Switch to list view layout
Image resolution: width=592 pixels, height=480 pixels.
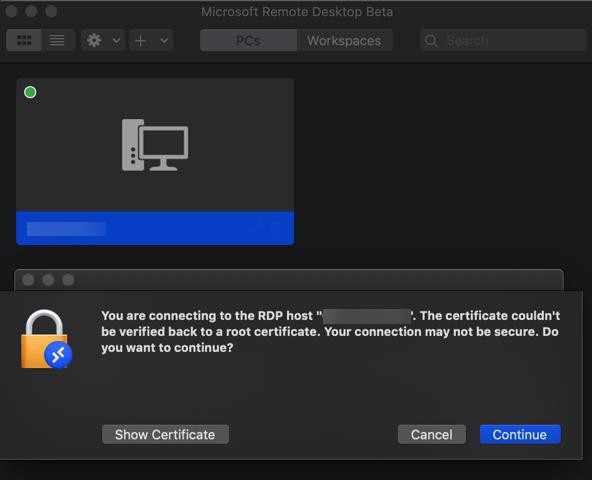[x=57, y=40]
